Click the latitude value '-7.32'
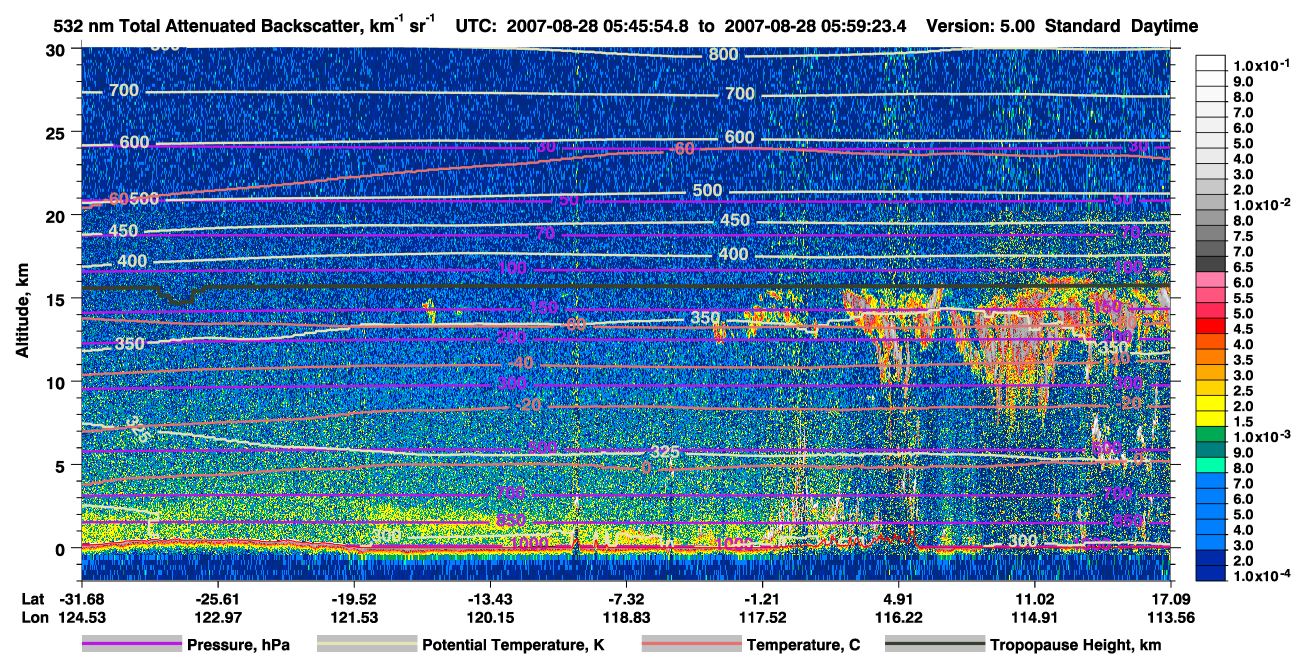 (626, 598)
